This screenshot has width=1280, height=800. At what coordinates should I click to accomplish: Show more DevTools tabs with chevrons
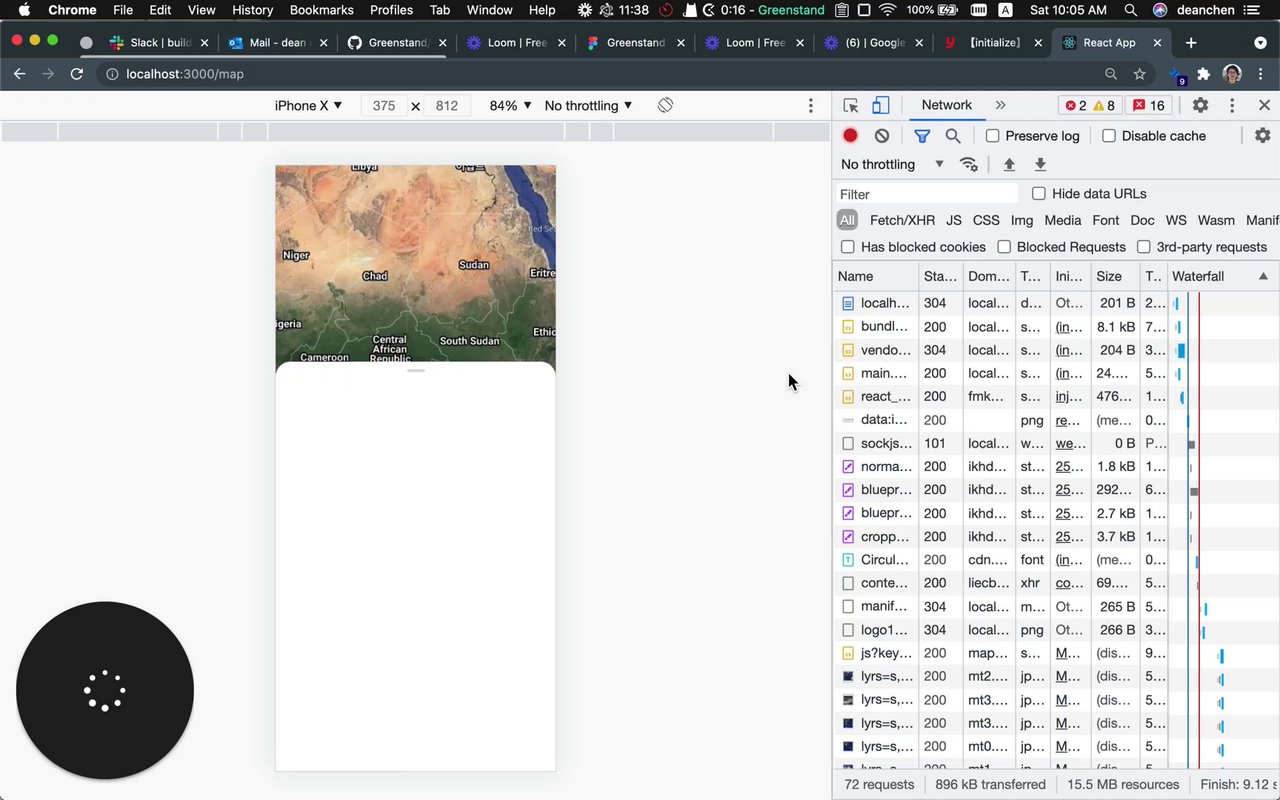pyautogui.click(x=1000, y=105)
